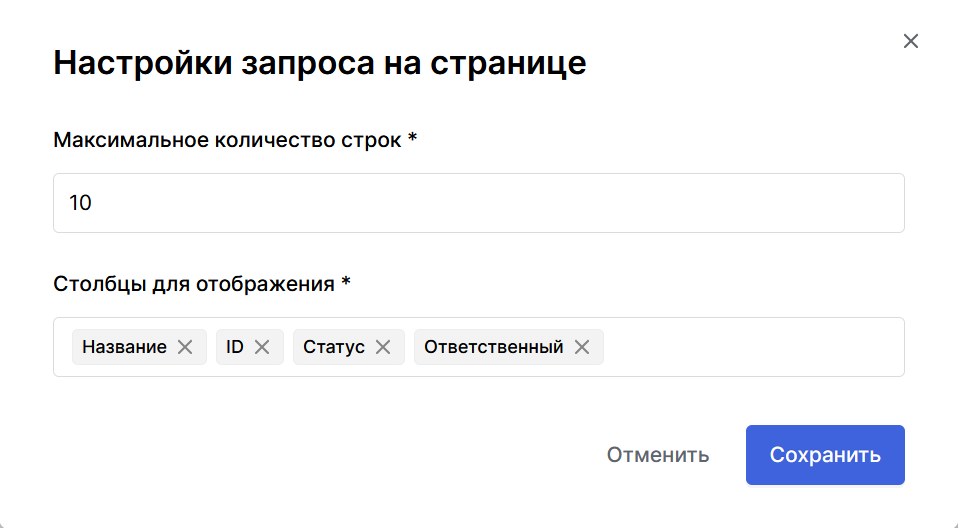
Task: Remove the Статус column chip
Action: [383, 347]
